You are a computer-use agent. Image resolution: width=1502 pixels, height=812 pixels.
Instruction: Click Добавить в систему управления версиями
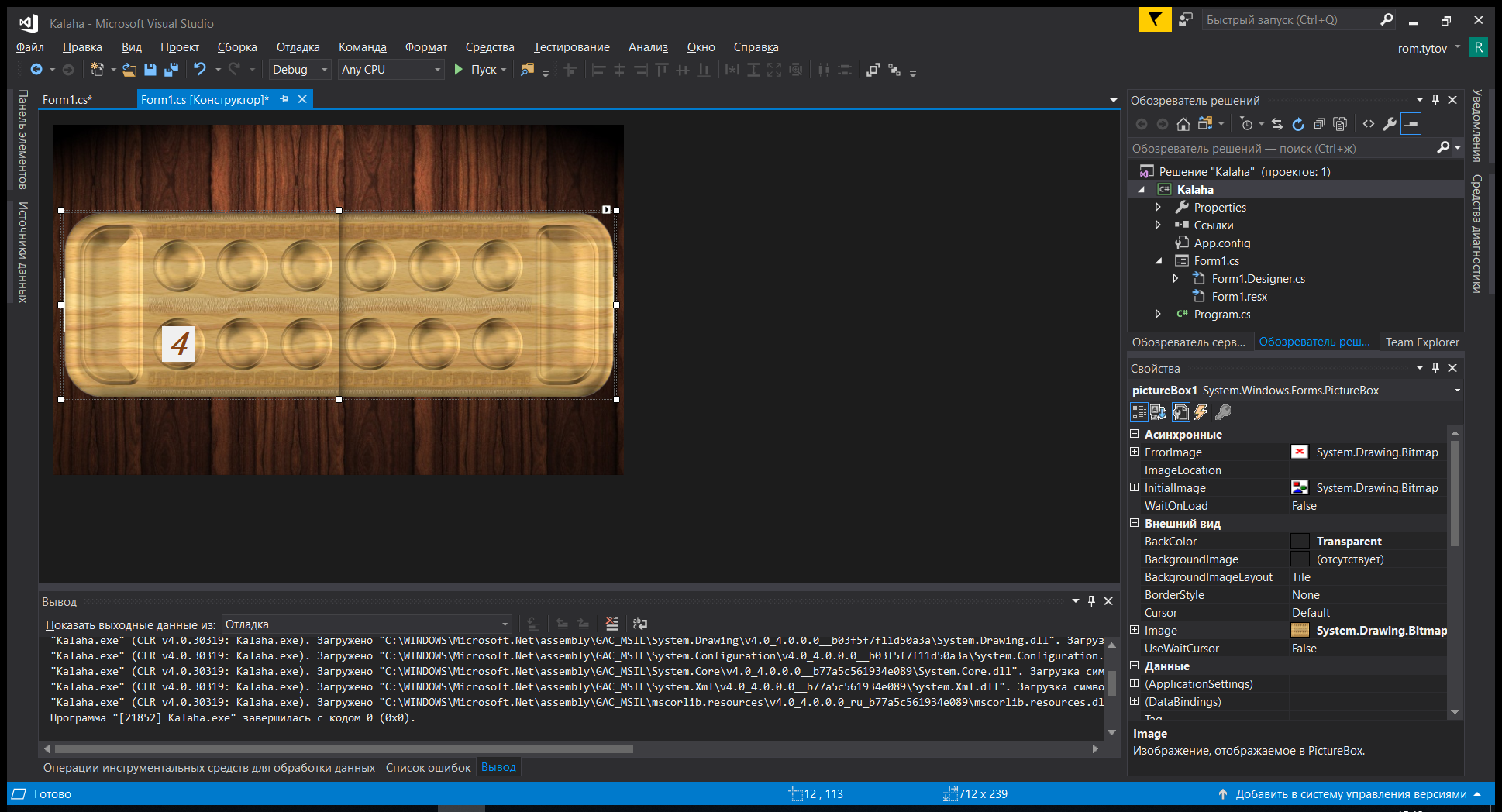pyautogui.click(x=1350, y=794)
